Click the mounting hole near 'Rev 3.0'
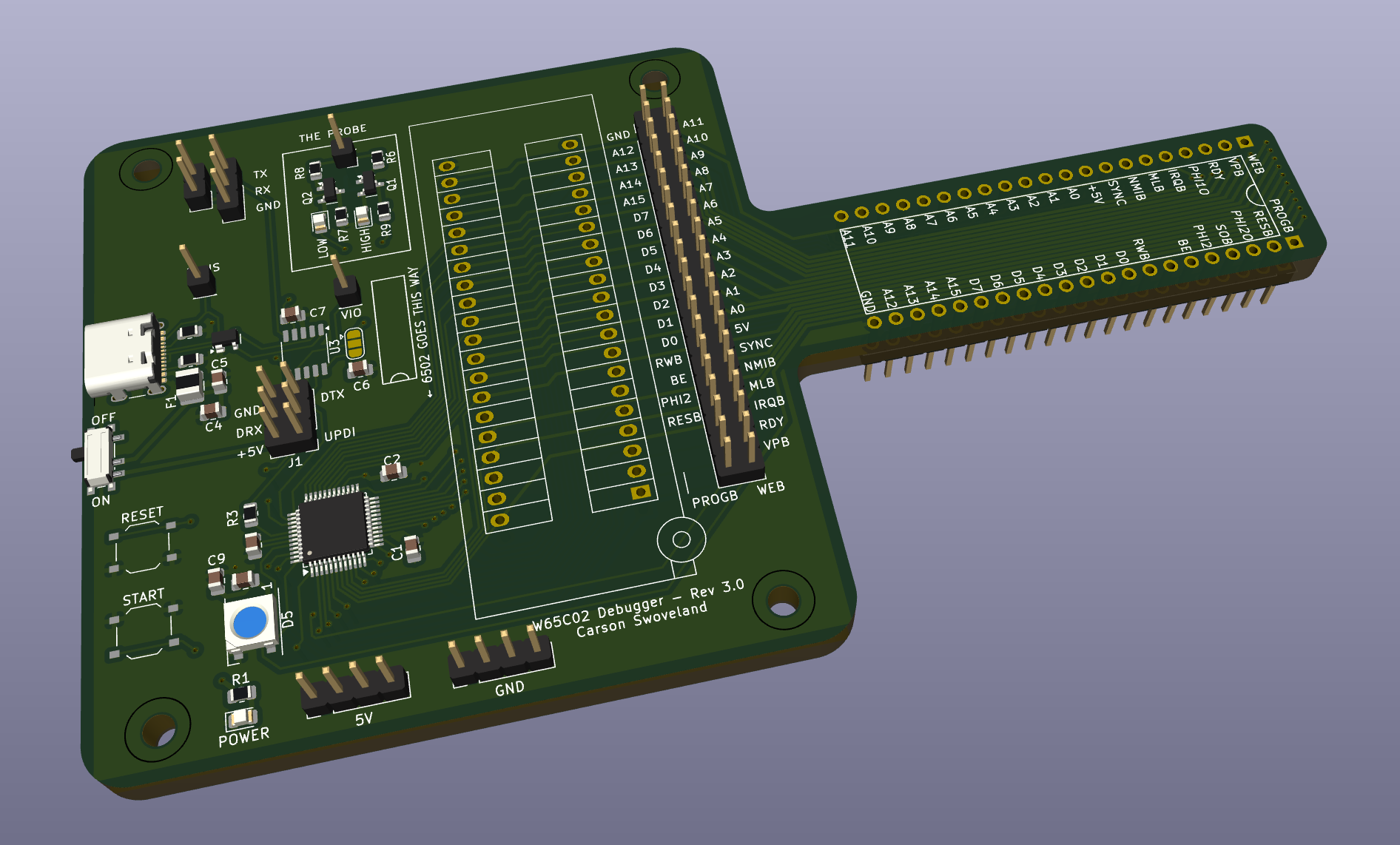This screenshot has height=845, width=1400. tap(783, 600)
